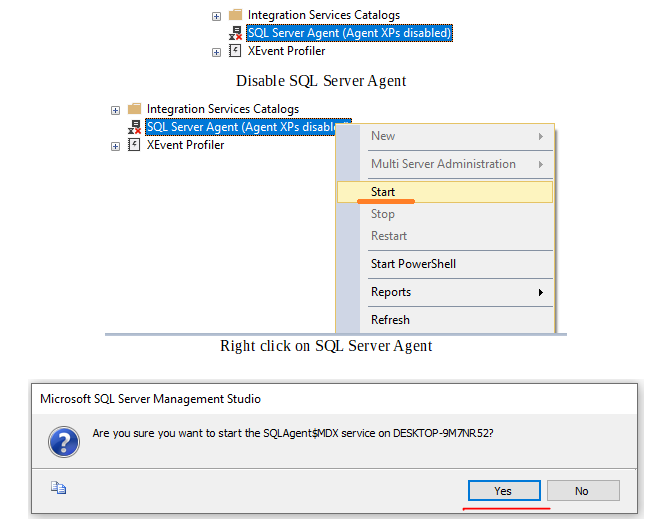Screen dimensions: 659x520
Task: Click caption Right click on SQL Server Agent
Action: pyautogui.click(x=326, y=346)
